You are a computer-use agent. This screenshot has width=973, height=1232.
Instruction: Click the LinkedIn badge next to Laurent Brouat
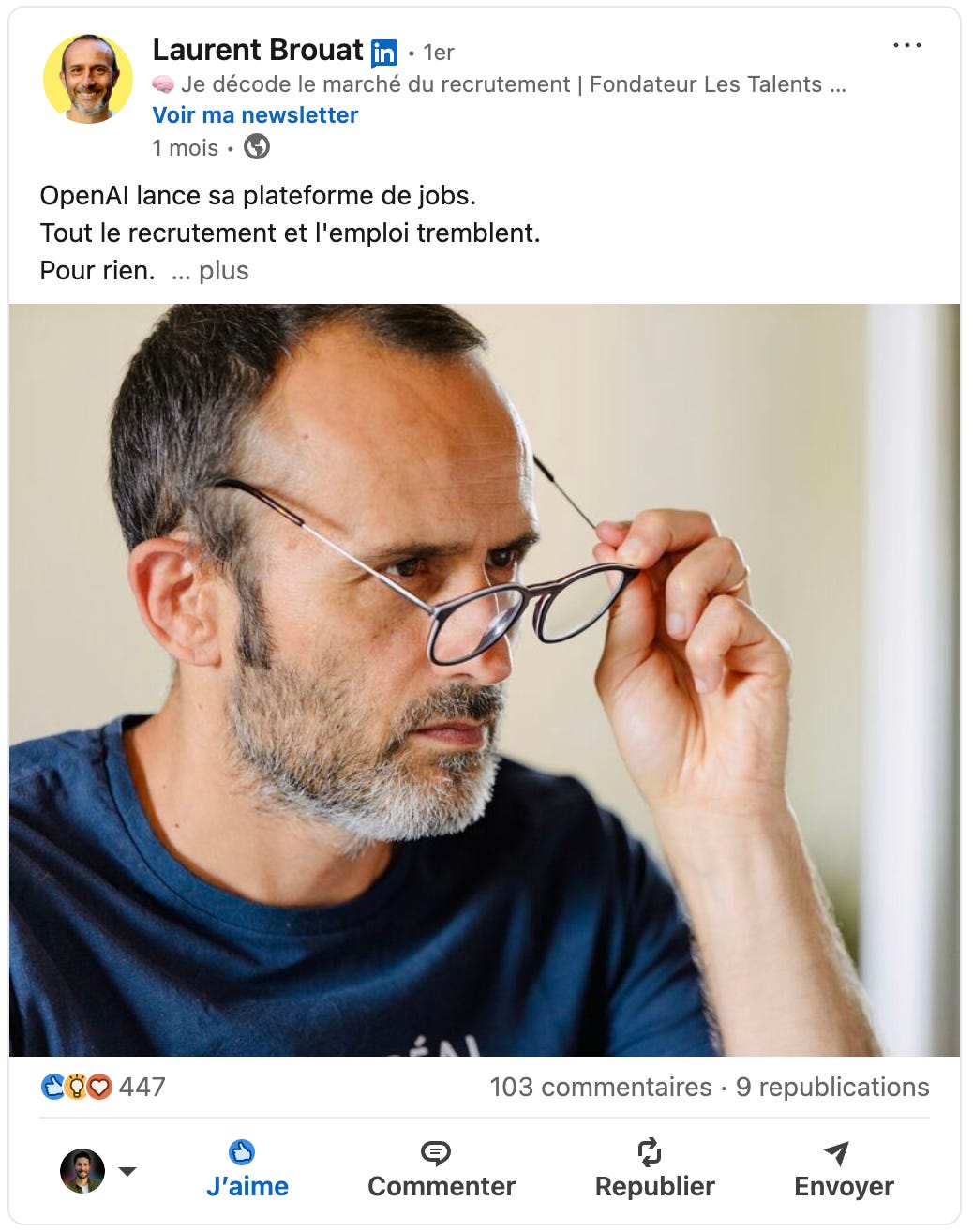[384, 53]
